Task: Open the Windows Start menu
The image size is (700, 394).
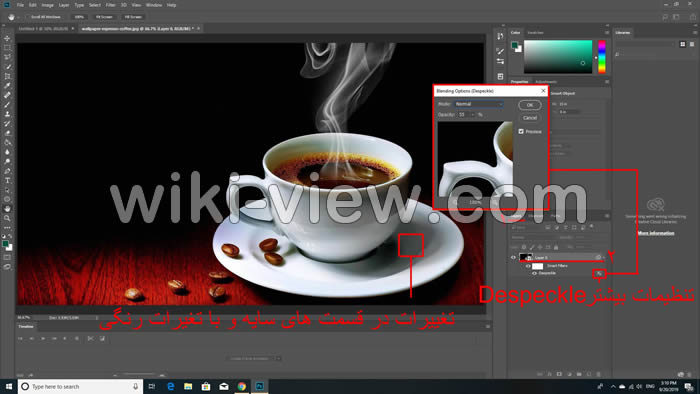Action: 9,386
